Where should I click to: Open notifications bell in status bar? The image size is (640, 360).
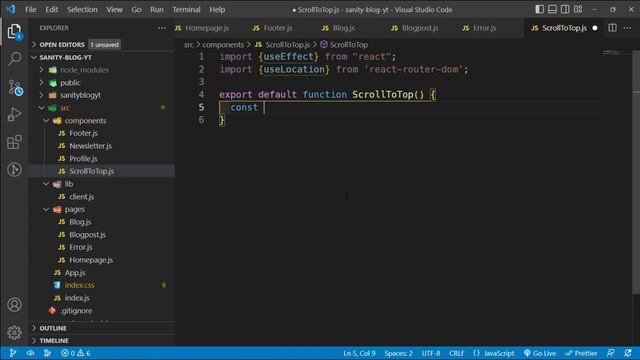tap(628, 353)
